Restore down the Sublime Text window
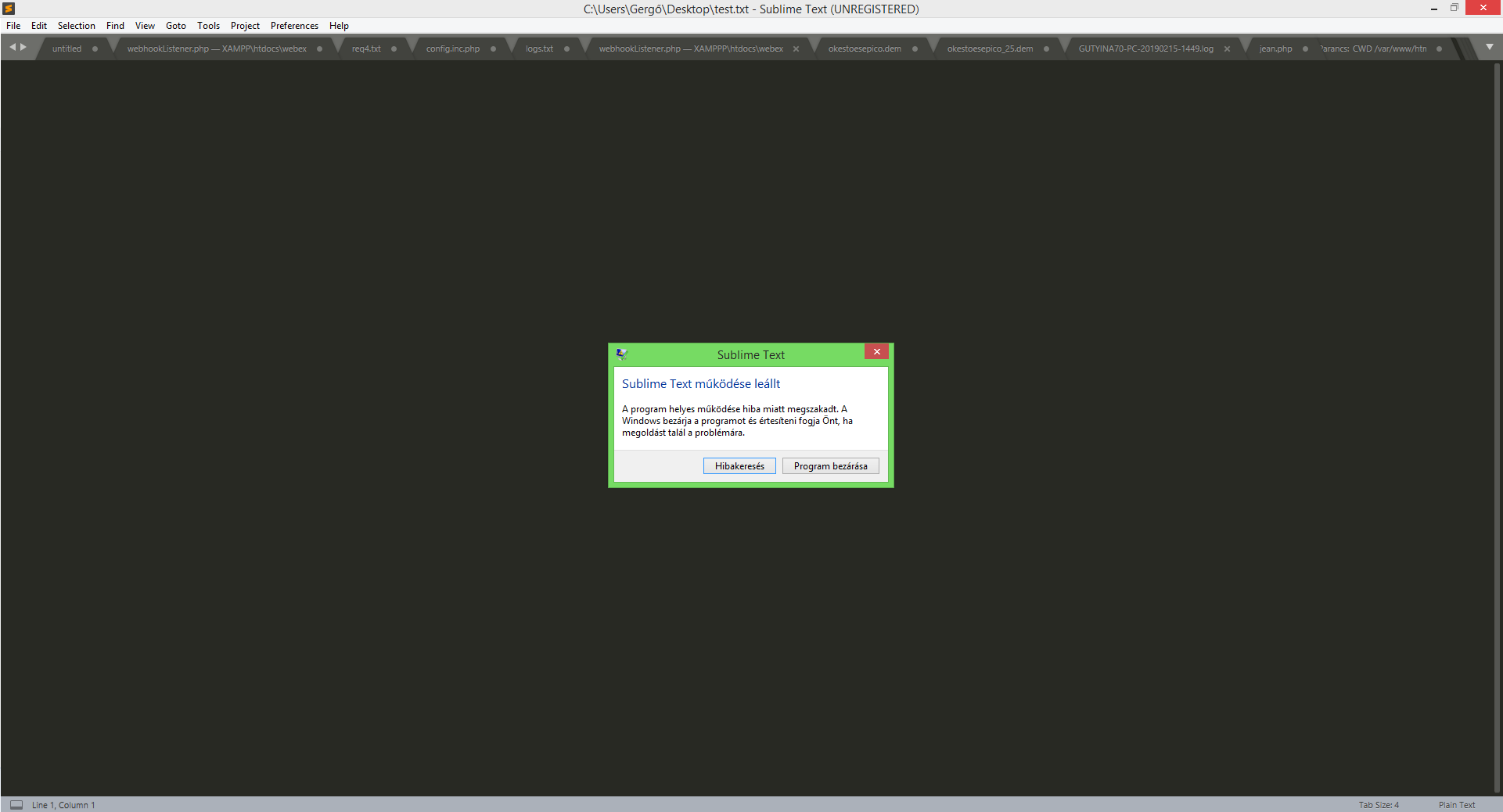The width and height of the screenshot is (1503, 812). click(x=1454, y=8)
